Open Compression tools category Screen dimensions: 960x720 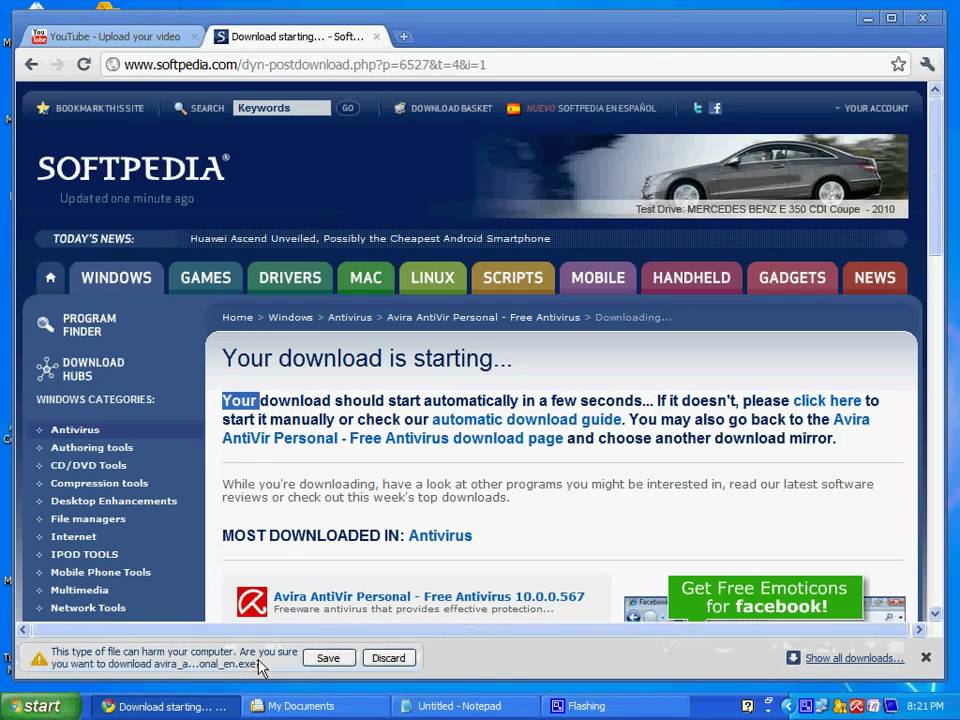(x=99, y=483)
